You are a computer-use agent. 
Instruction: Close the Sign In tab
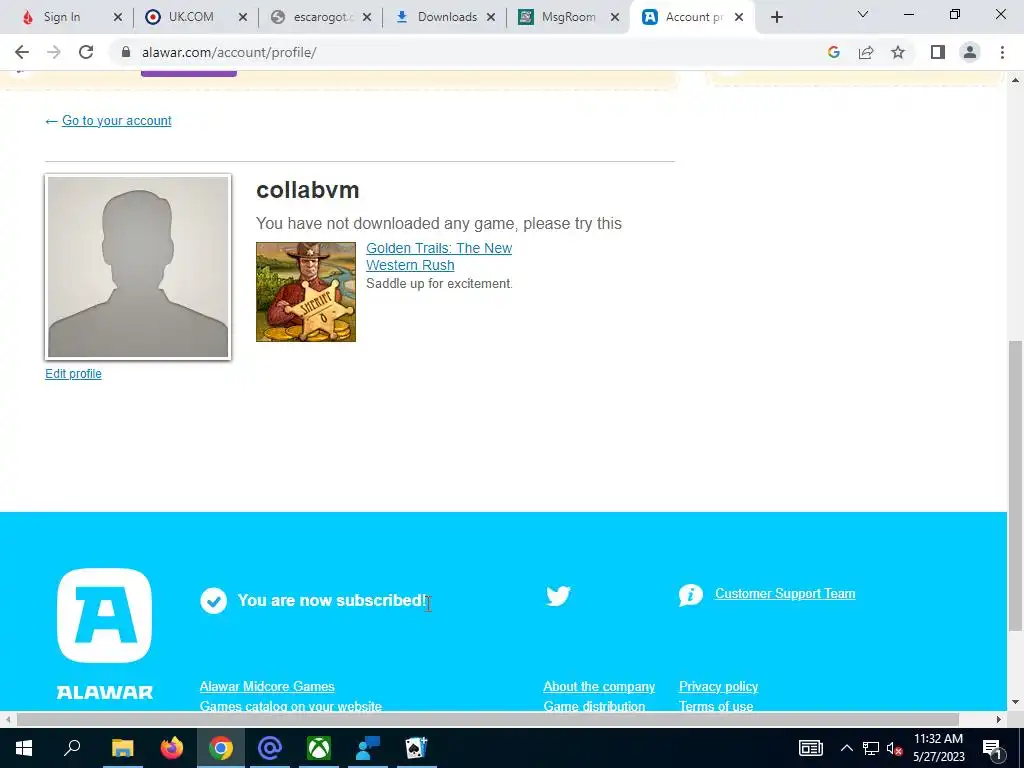tap(118, 18)
